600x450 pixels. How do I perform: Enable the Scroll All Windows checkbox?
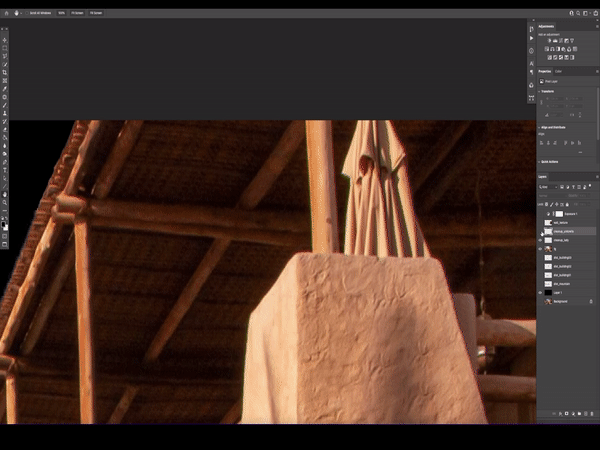click(27, 13)
